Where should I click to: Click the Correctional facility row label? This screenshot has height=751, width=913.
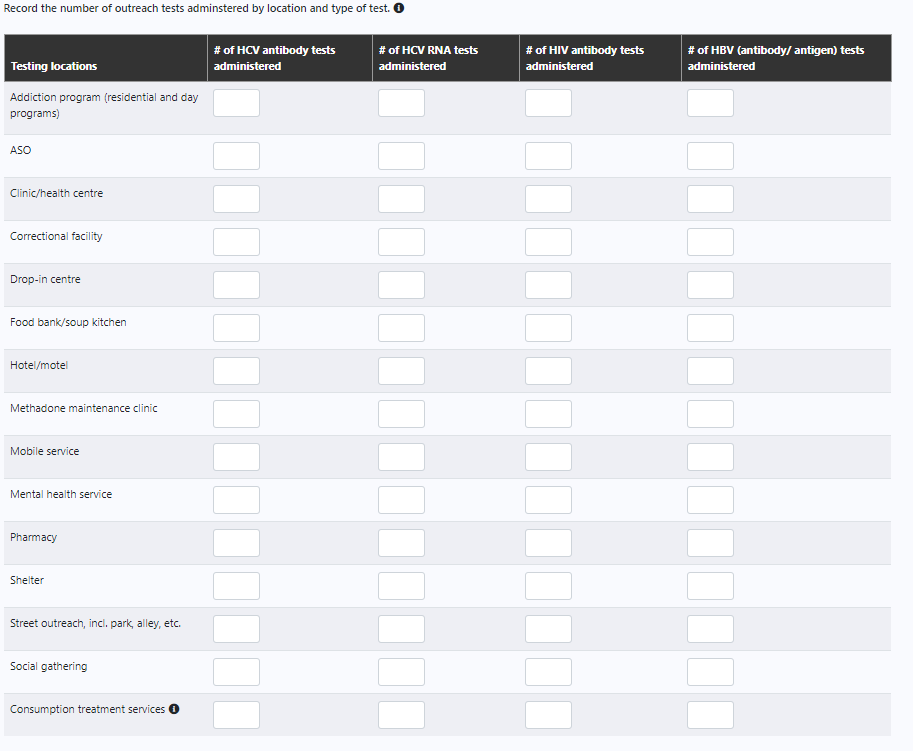coord(56,235)
